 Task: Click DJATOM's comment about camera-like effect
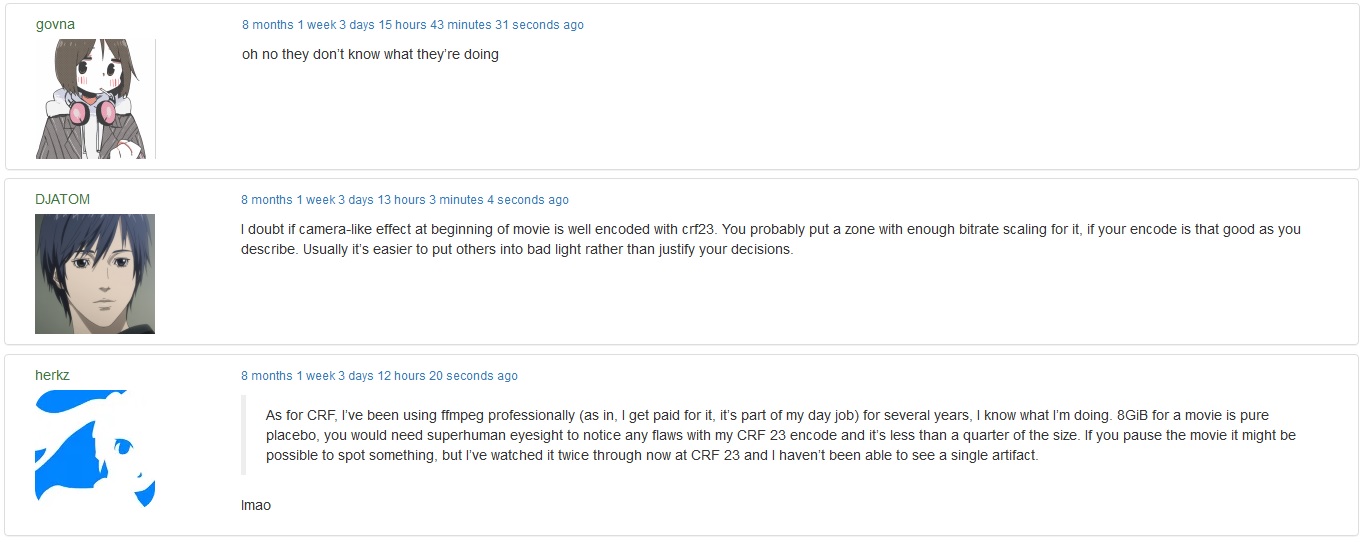point(771,239)
